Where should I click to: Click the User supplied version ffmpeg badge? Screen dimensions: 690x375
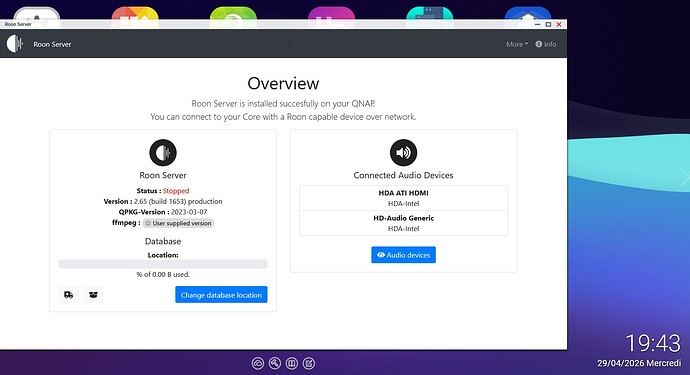click(x=178, y=223)
